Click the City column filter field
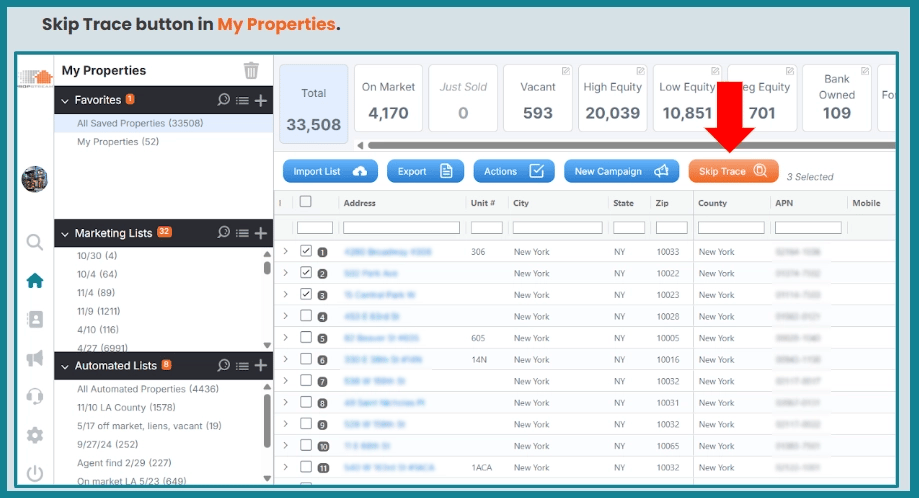Viewport: 919px width, 498px height. 557,228
